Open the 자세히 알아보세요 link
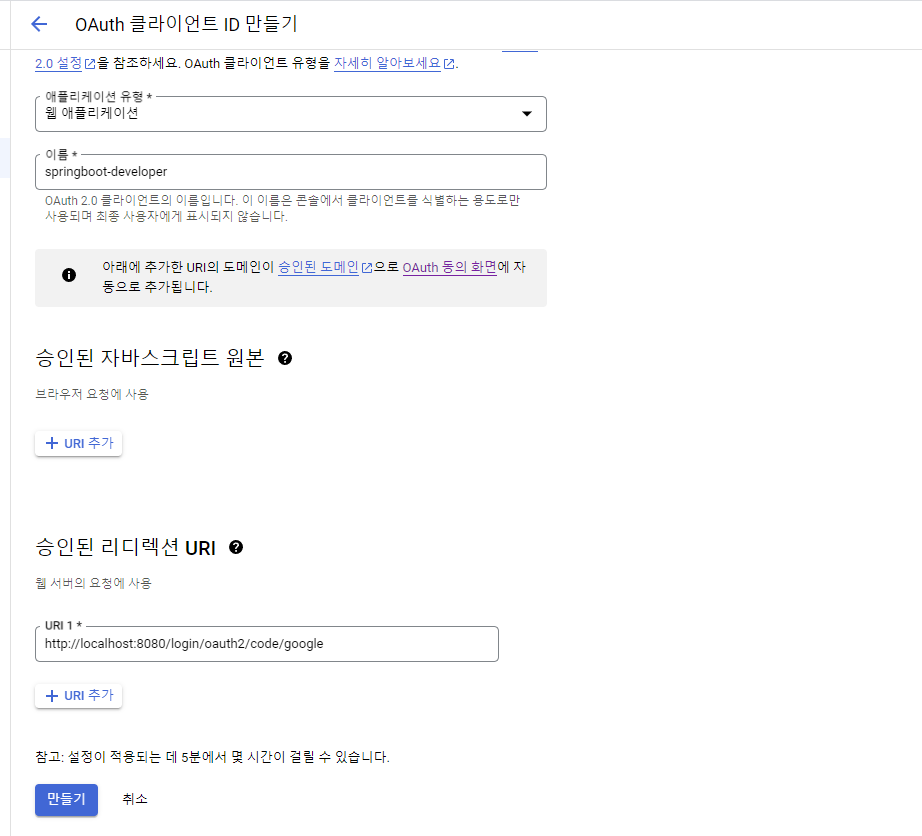 click(387, 63)
